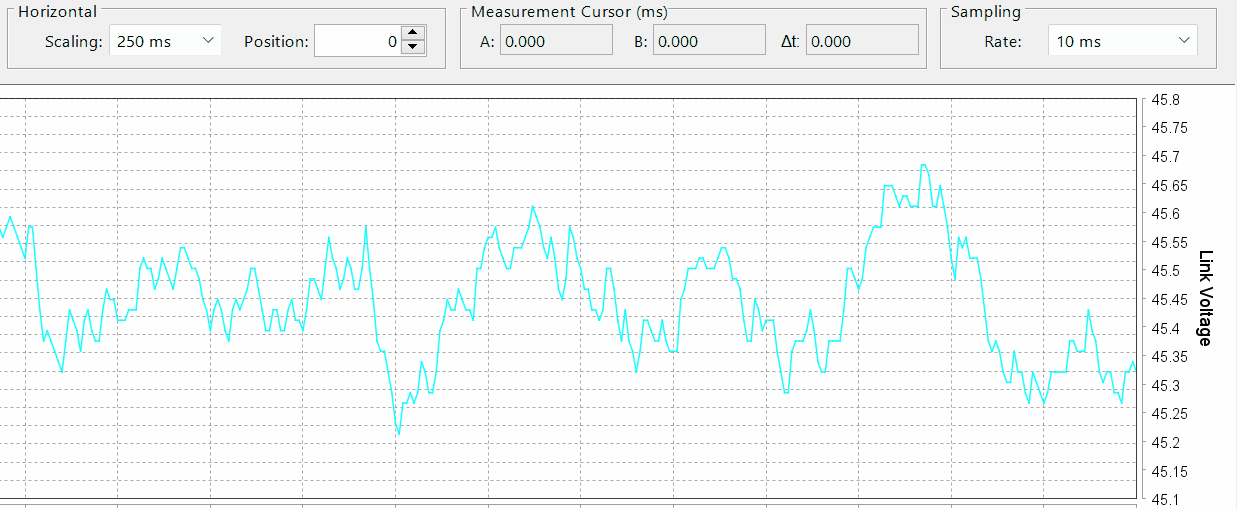Click the Position value input field

point(357,41)
